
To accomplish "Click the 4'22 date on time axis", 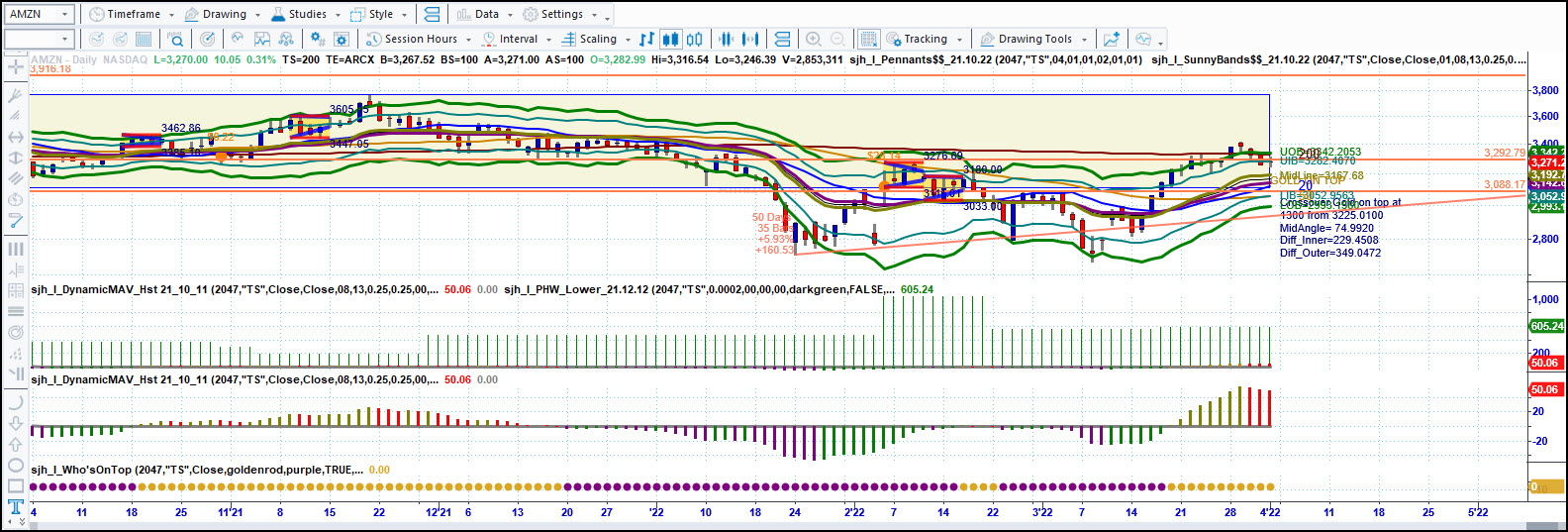I will coord(1269,512).
